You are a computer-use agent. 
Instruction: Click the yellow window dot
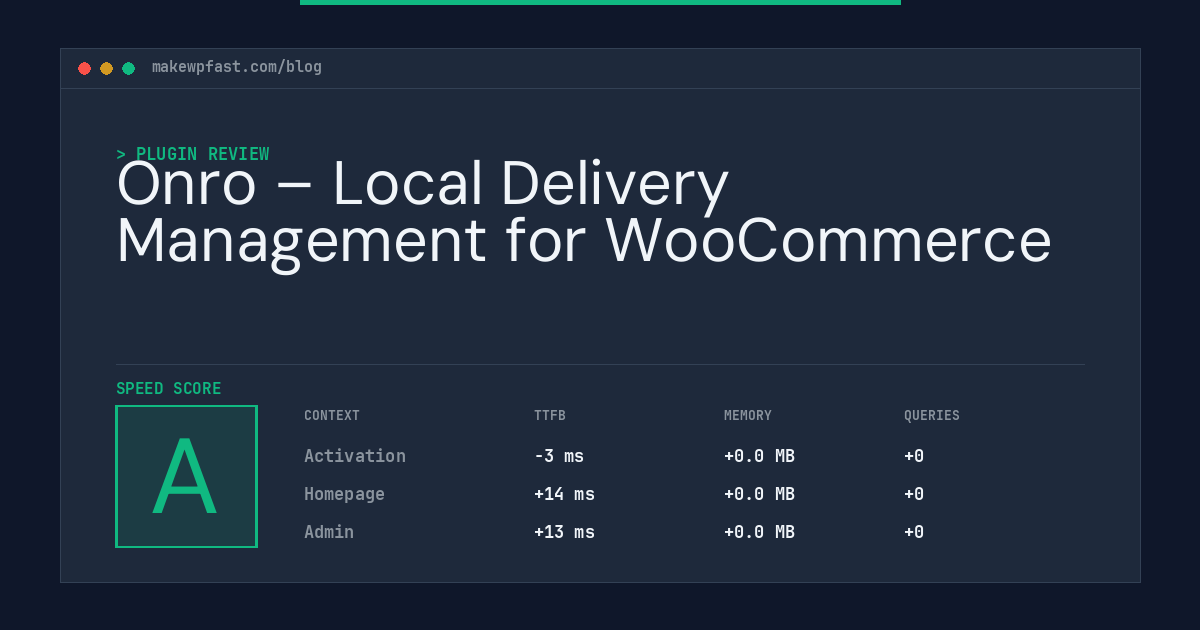tap(106, 68)
